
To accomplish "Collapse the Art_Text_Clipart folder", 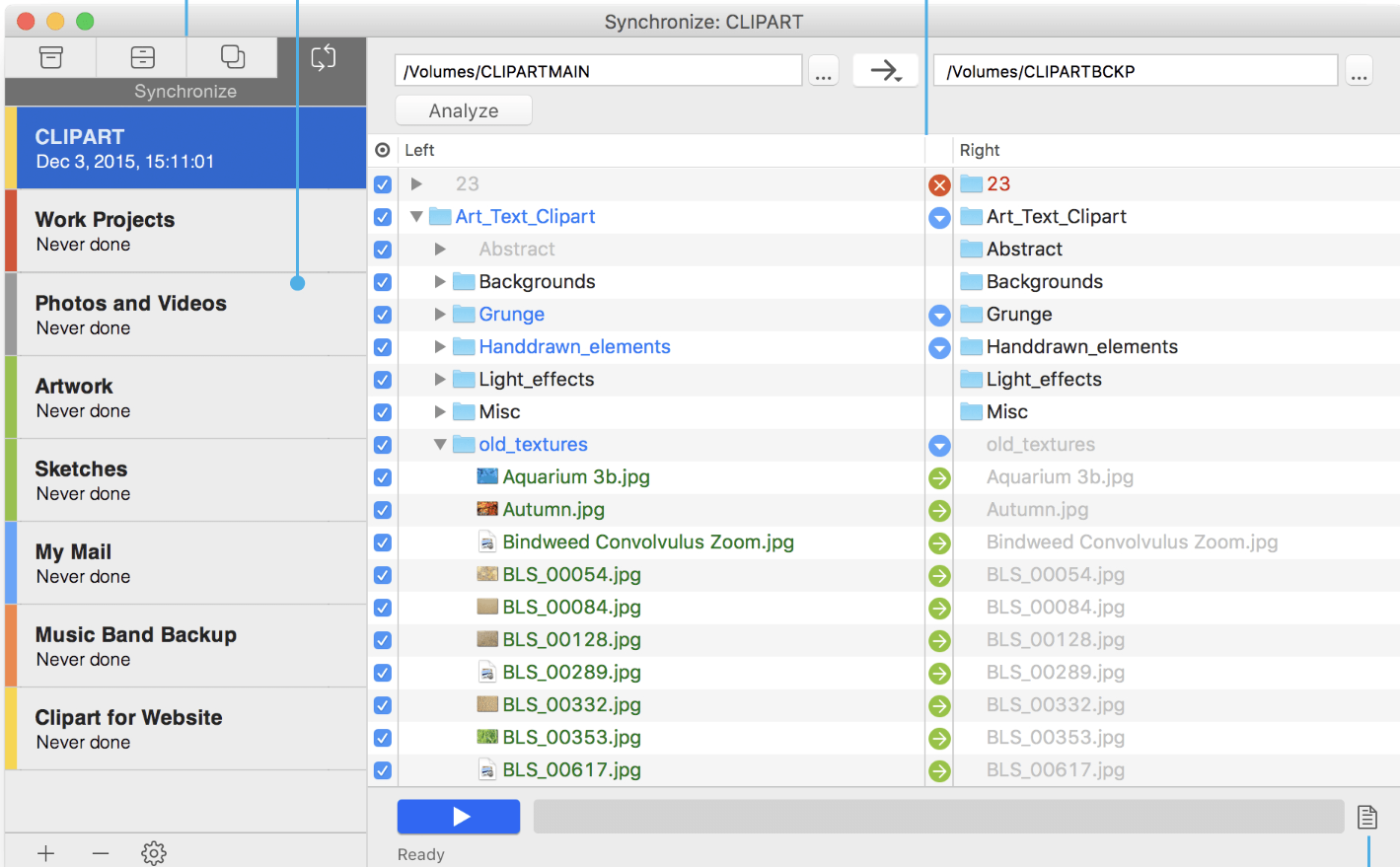I will (416, 217).
